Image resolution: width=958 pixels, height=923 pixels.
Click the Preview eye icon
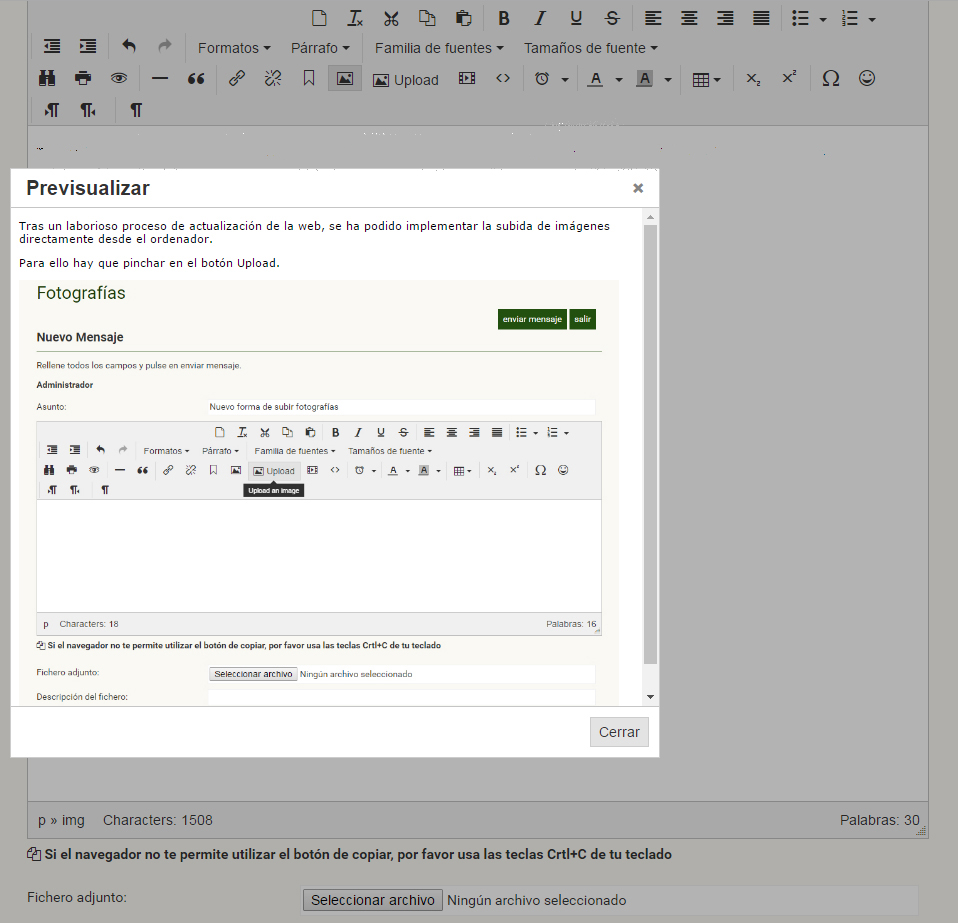pos(119,78)
